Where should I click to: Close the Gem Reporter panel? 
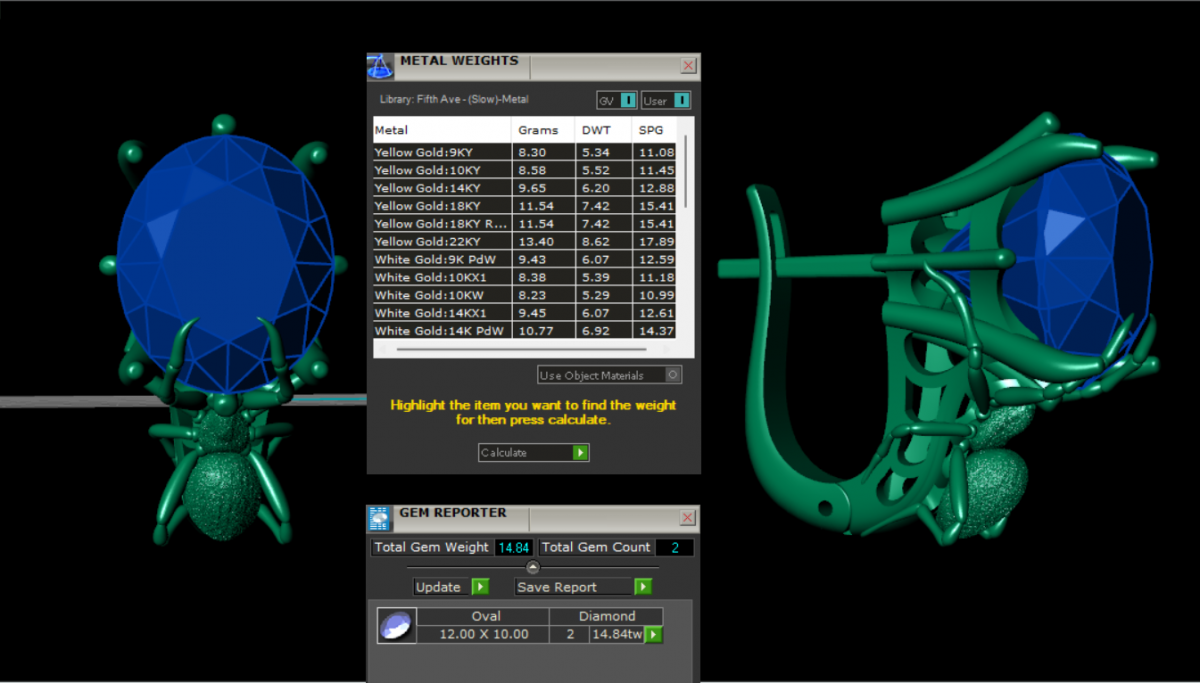[x=688, y=518]
